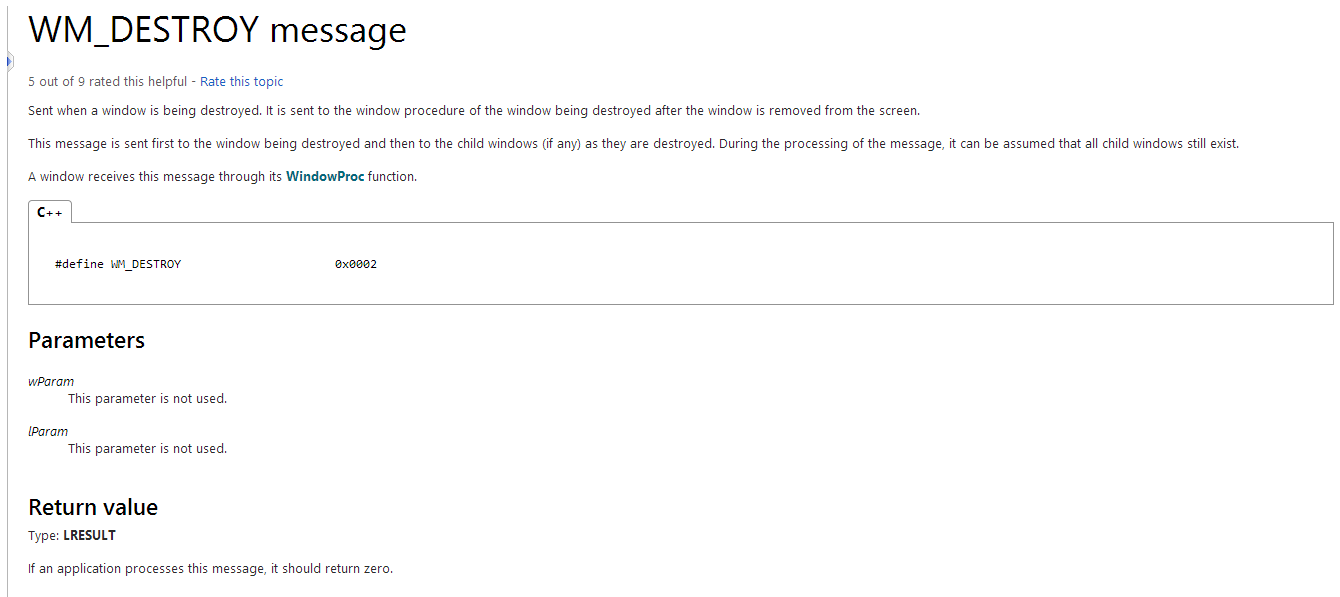Click the Parameters section heading
The width and height of the screenshot is (1340, 597).
click(86, 340)
